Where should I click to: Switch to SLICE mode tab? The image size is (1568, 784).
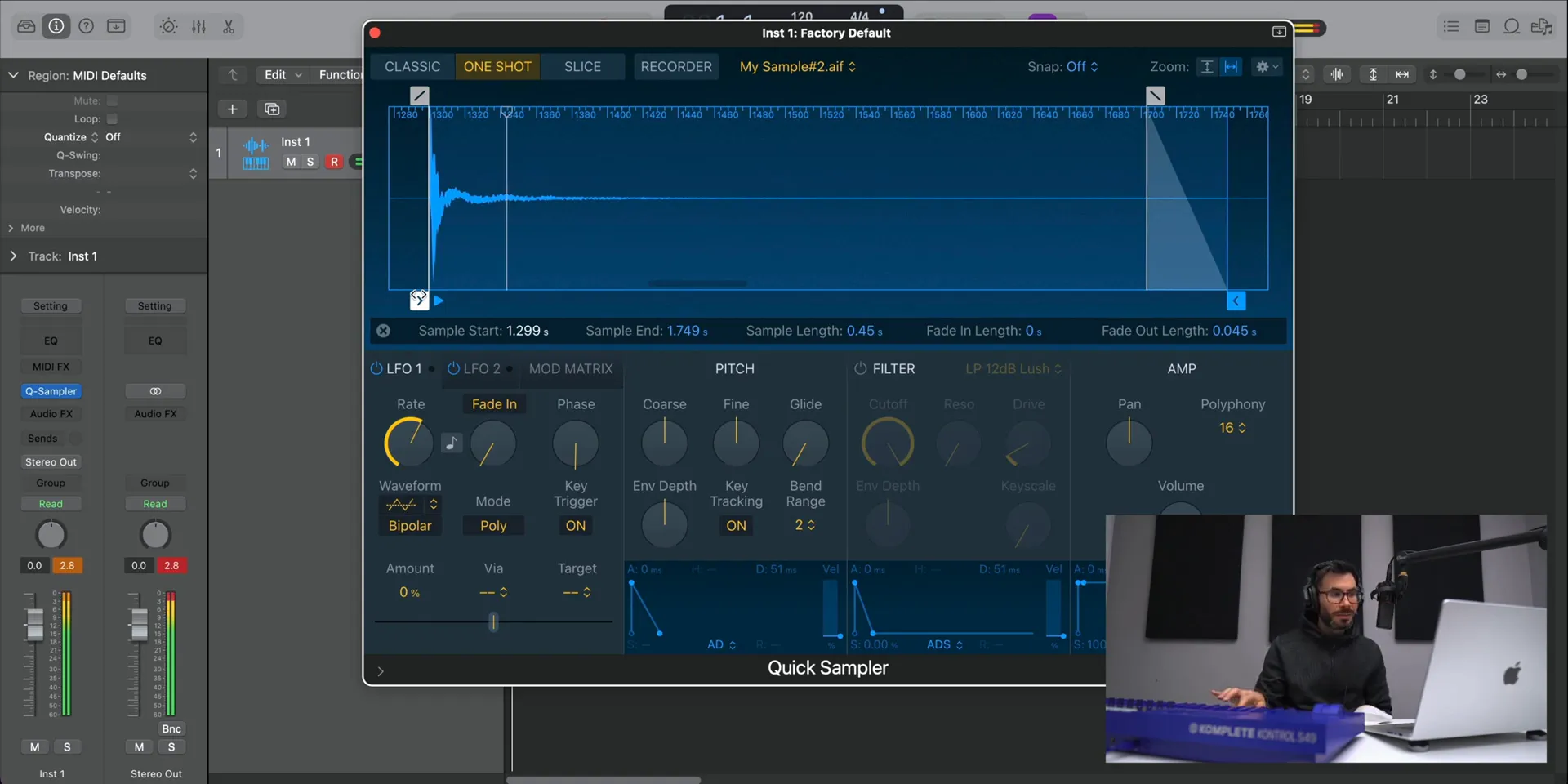click(x=582, y=67)
